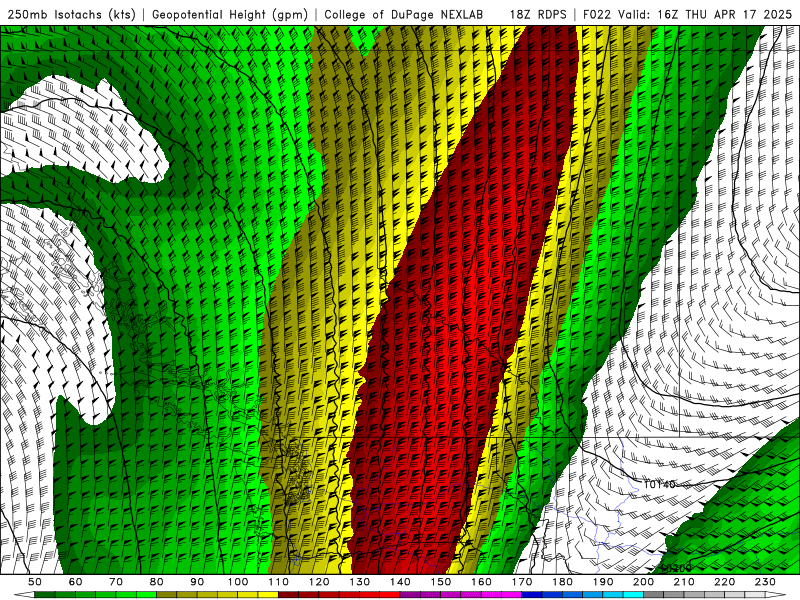The width and height of the screenshot is (800, 600).
Task: Click the 100 knot color scale label
Action: coord(238,582)
